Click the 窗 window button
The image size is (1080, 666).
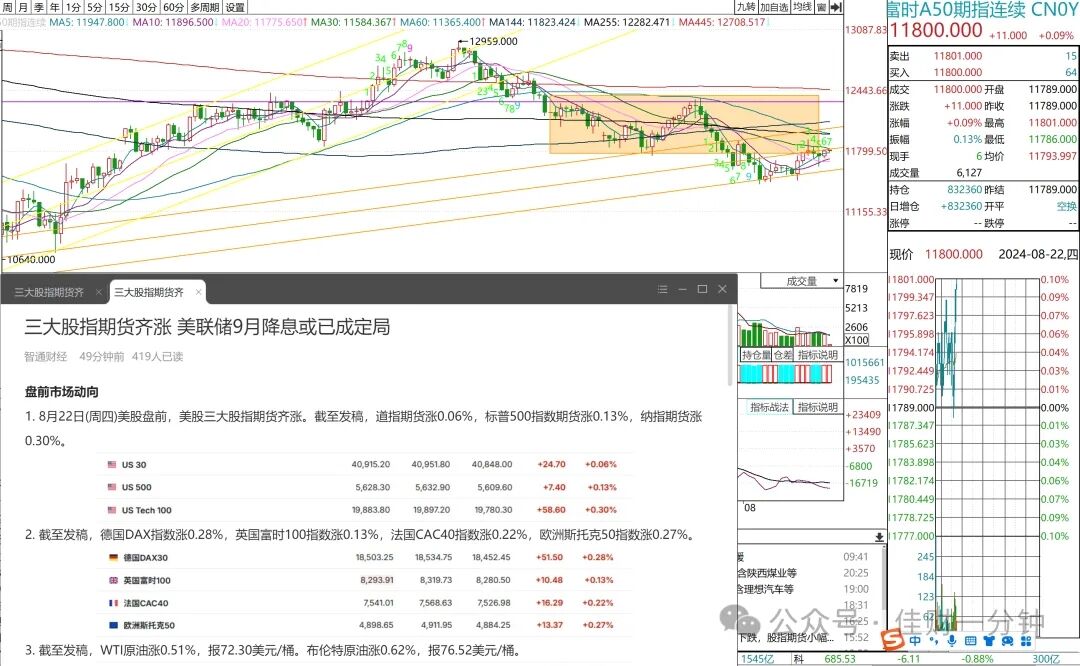coord(821,7)
